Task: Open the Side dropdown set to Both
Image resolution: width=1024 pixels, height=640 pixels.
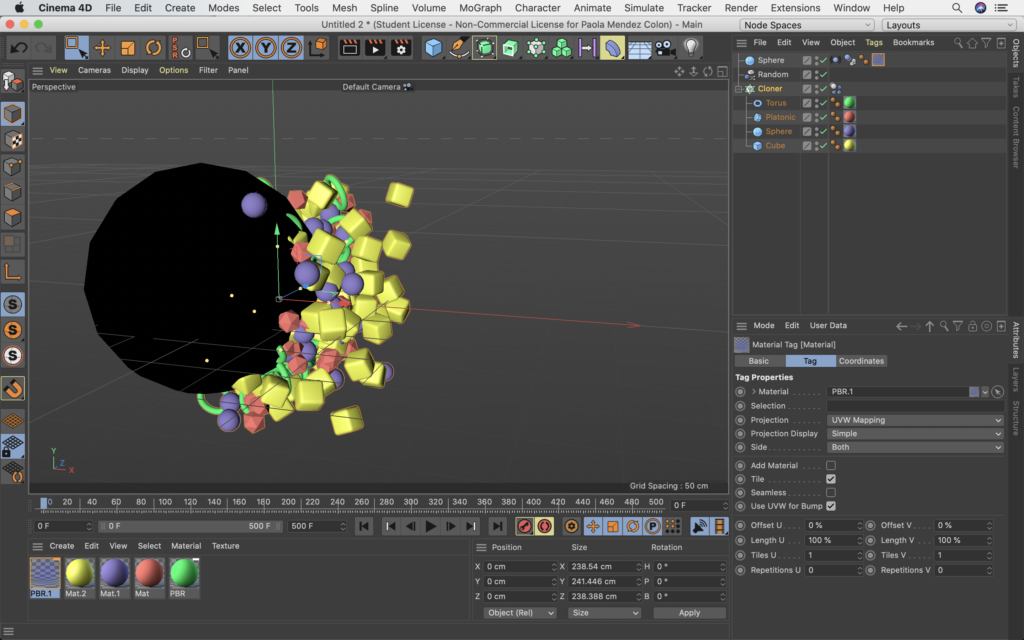Action: click(914, 447)
